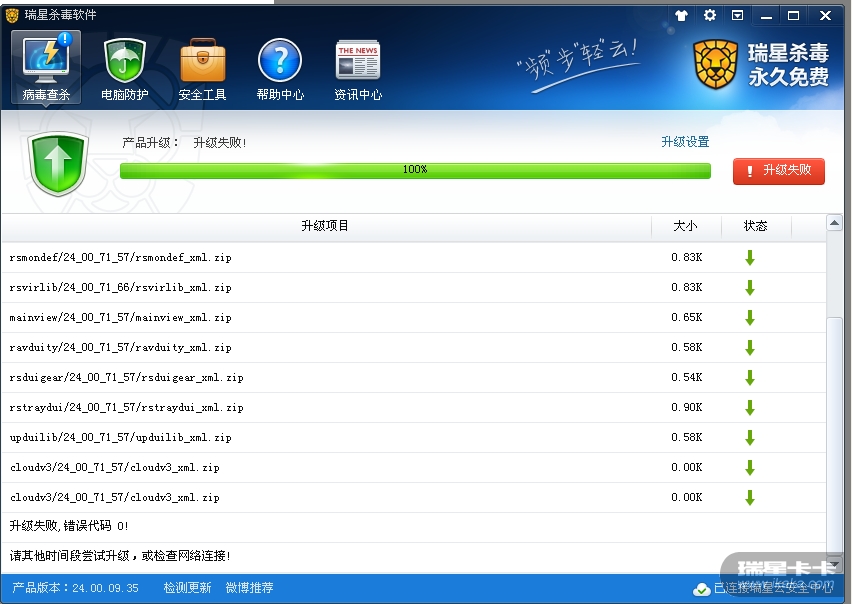Click download arrow for rstraydui_xml.zip
The width and height of the screenshot is (853, 604).
point(750,407)
